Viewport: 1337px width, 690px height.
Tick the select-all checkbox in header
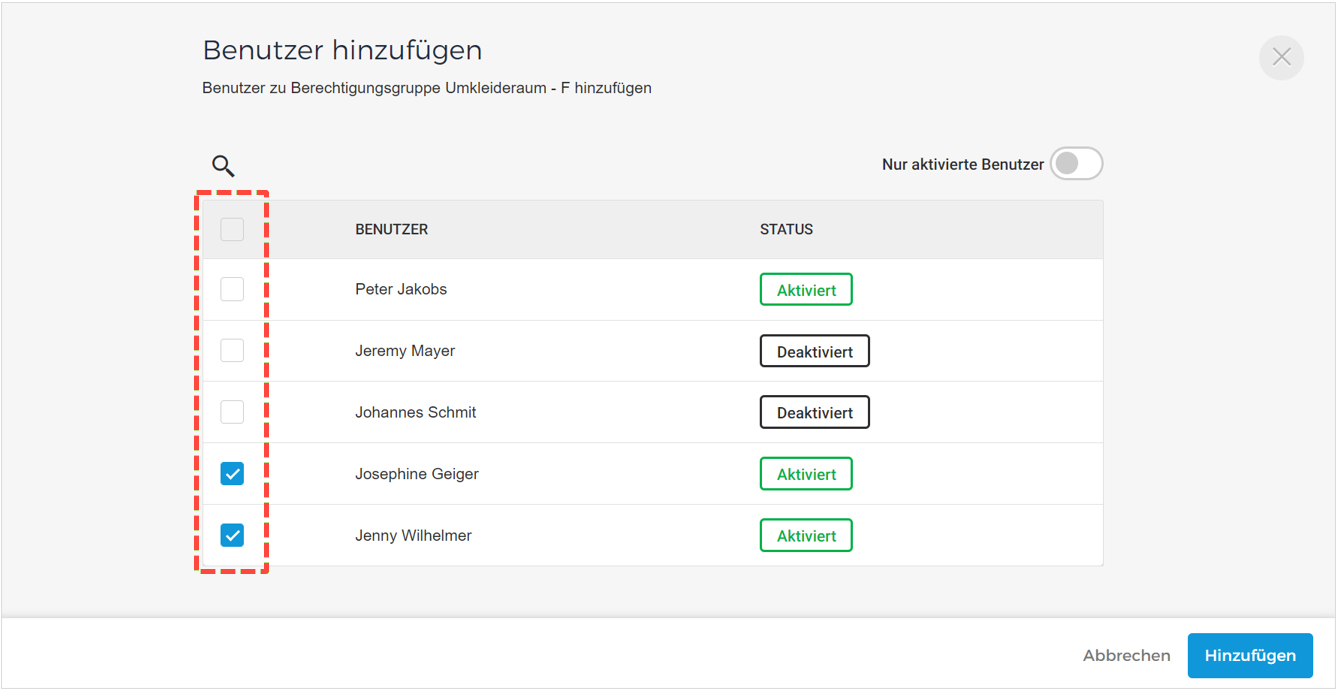coord(232,230)
